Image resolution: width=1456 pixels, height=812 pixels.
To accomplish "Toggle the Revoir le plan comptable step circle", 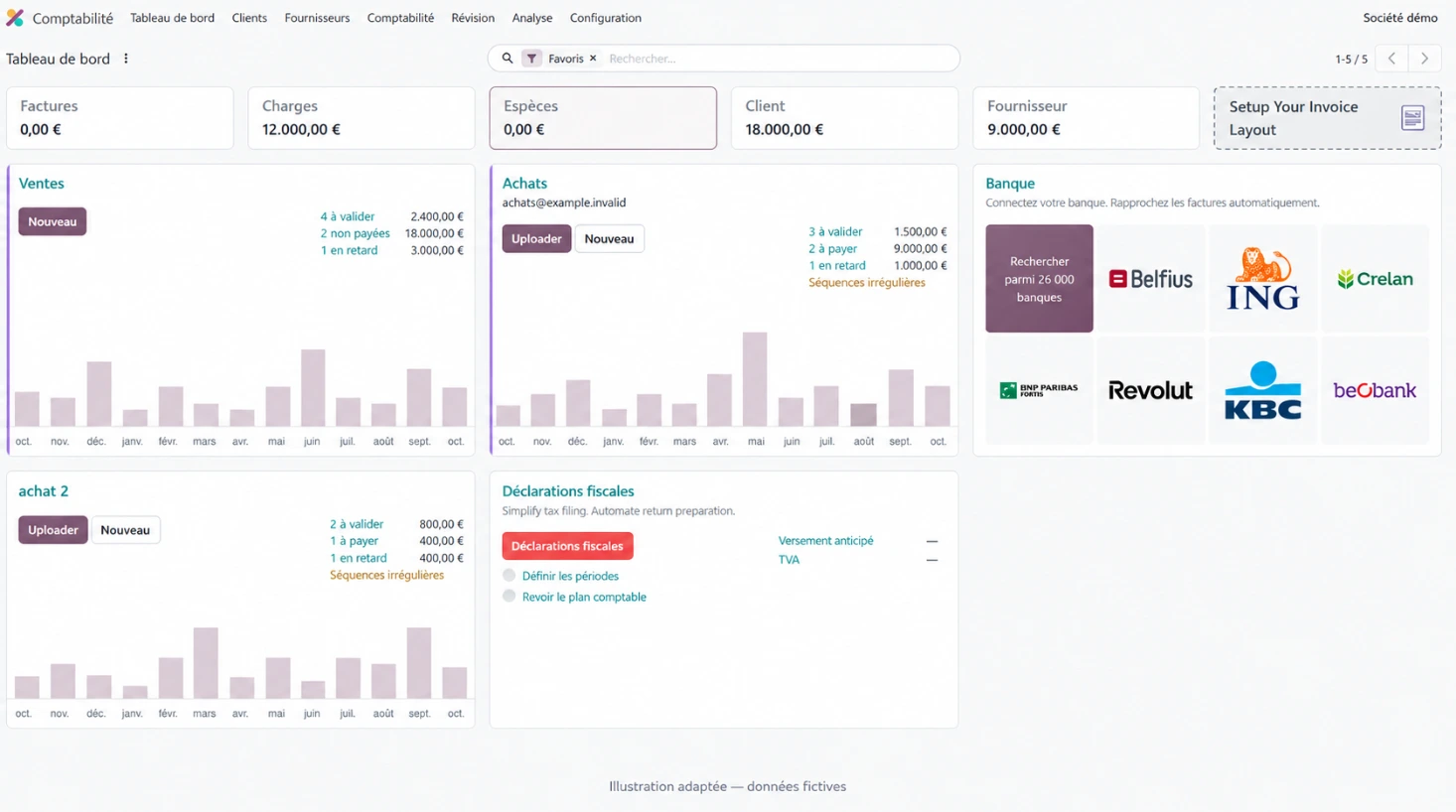I will point(510,596).
